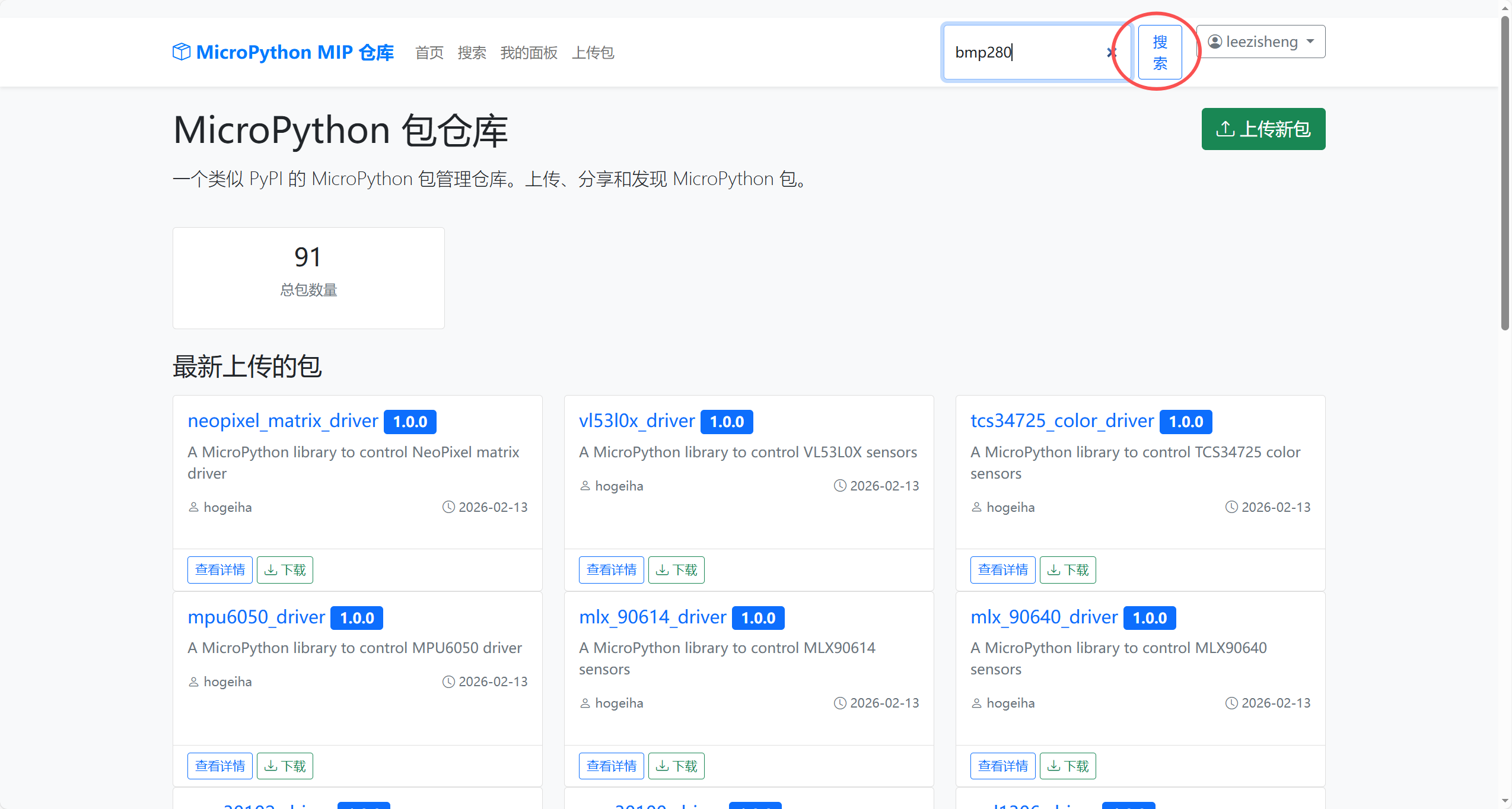Click the page's vertical scrollbar thumb
This screenshot has width=1512, height=809.
point(1505,172)
